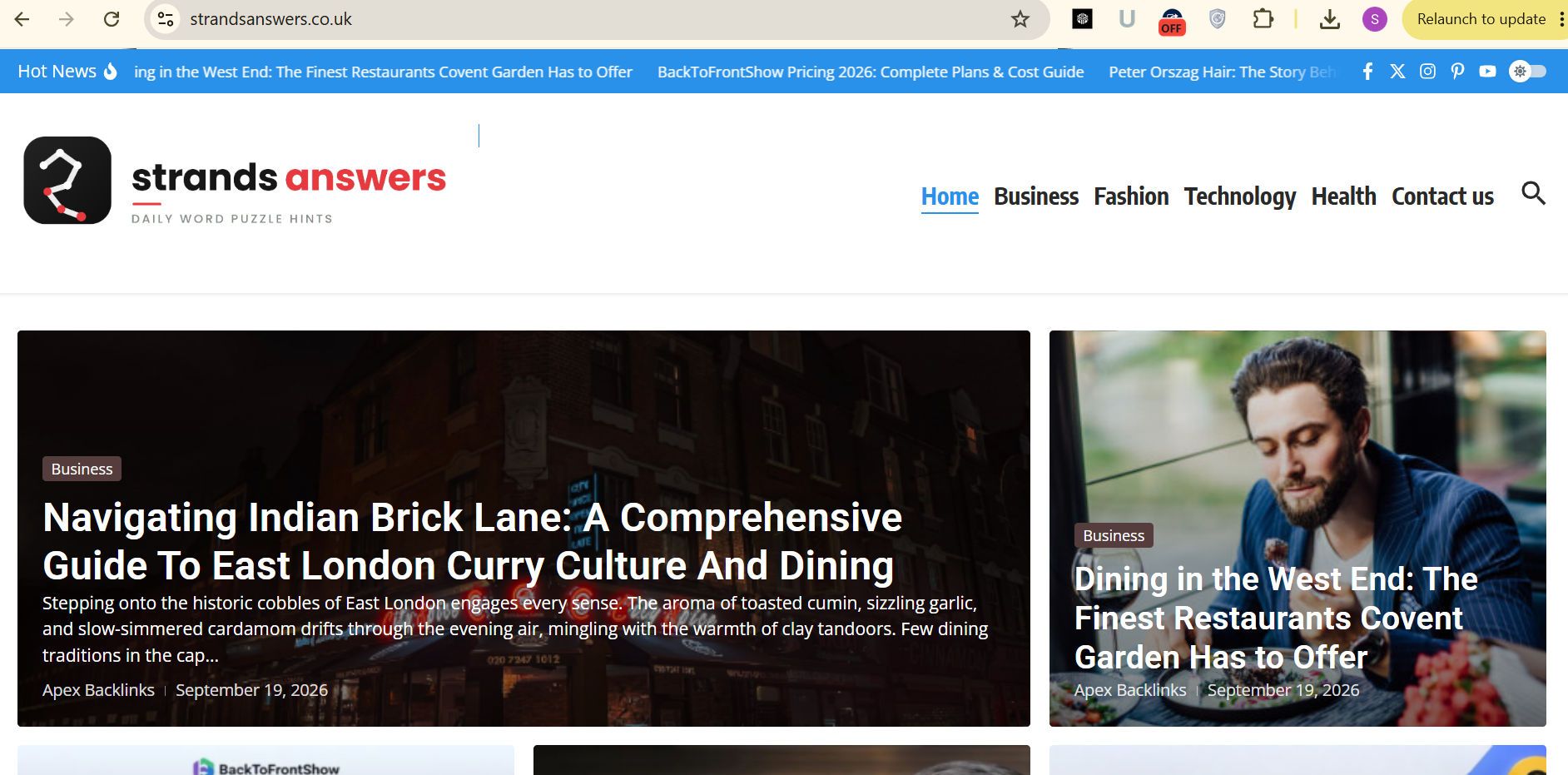
Task: Click Business tag on Brick Lane article
Action: tap(82, 469)
